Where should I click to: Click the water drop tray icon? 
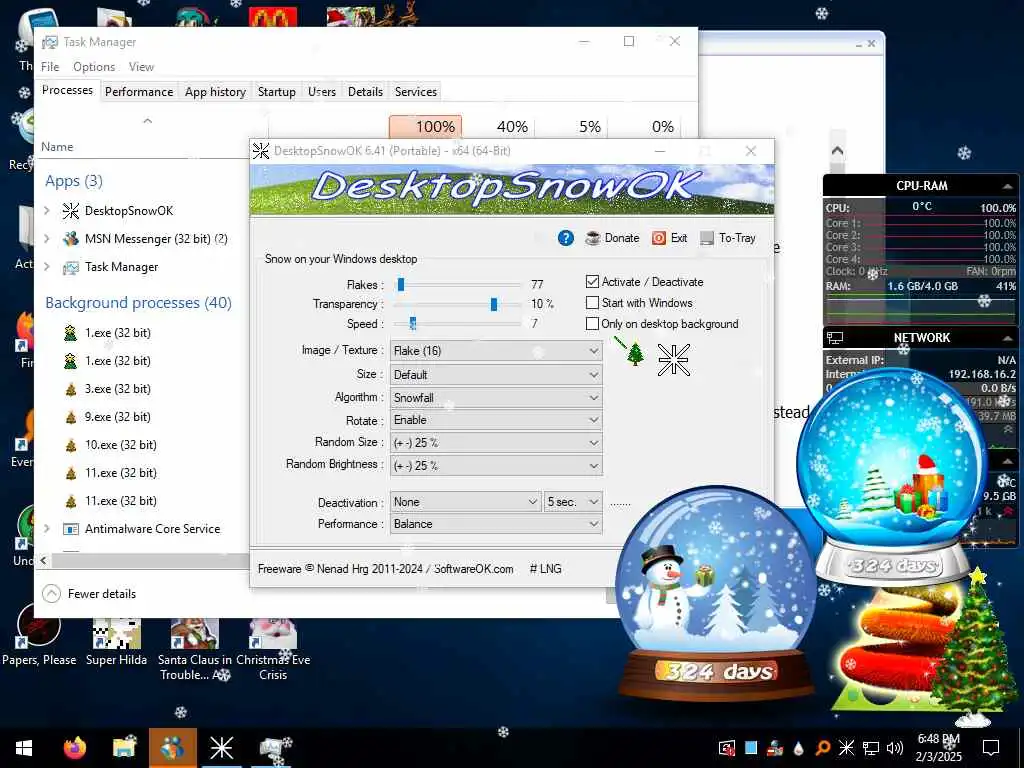tap(799, 748)
